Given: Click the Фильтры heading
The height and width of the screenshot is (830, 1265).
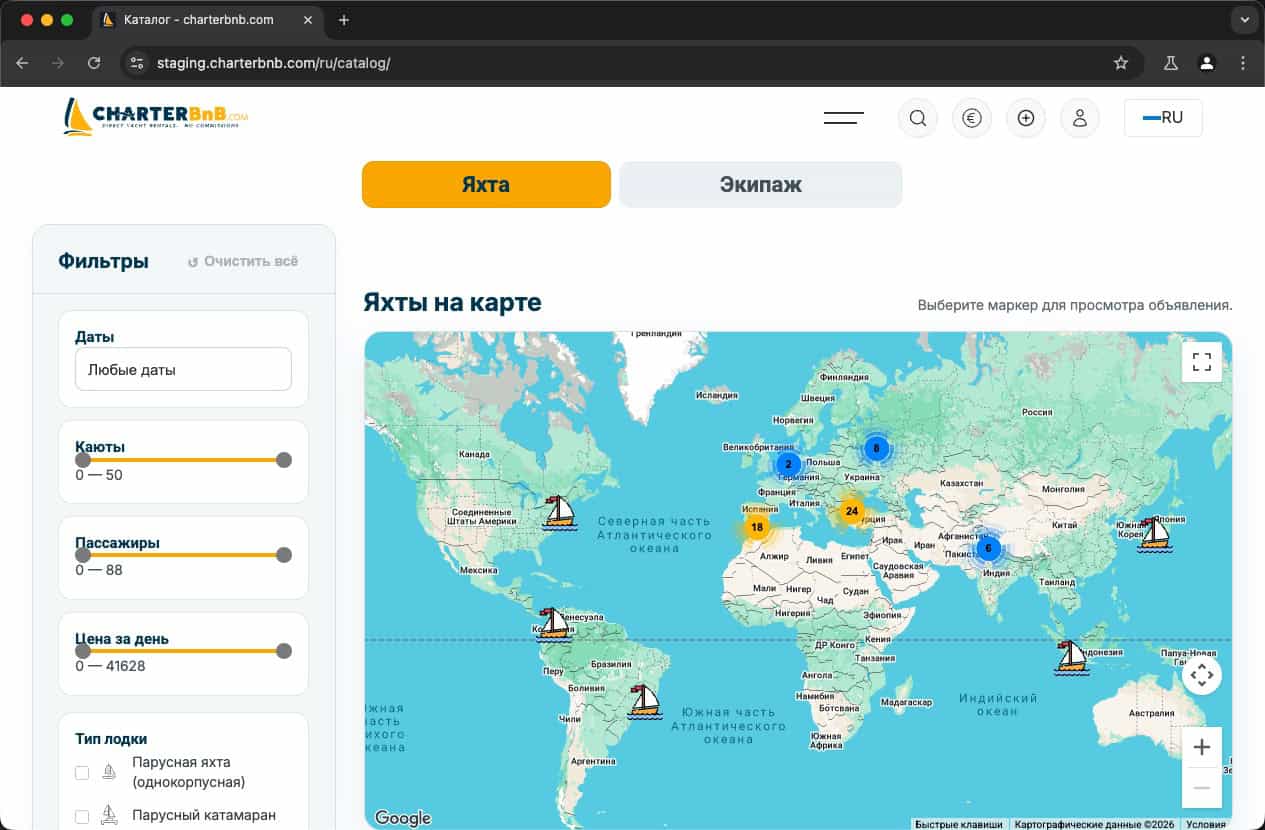Looking at the screenshot, I should pos(103,261).
